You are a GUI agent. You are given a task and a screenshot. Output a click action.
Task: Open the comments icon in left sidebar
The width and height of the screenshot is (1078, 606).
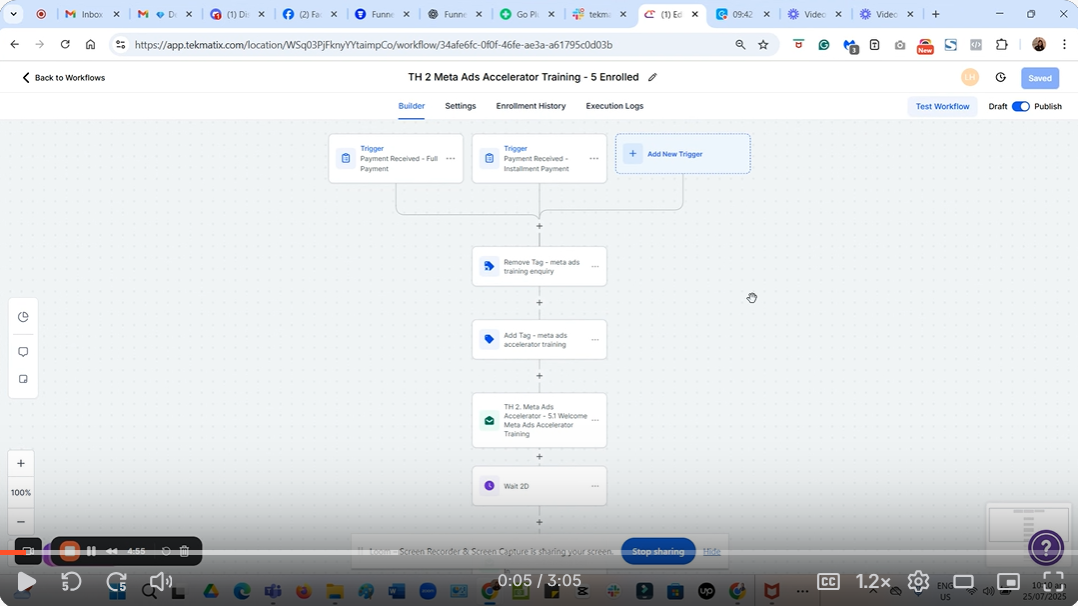[23, 351]
